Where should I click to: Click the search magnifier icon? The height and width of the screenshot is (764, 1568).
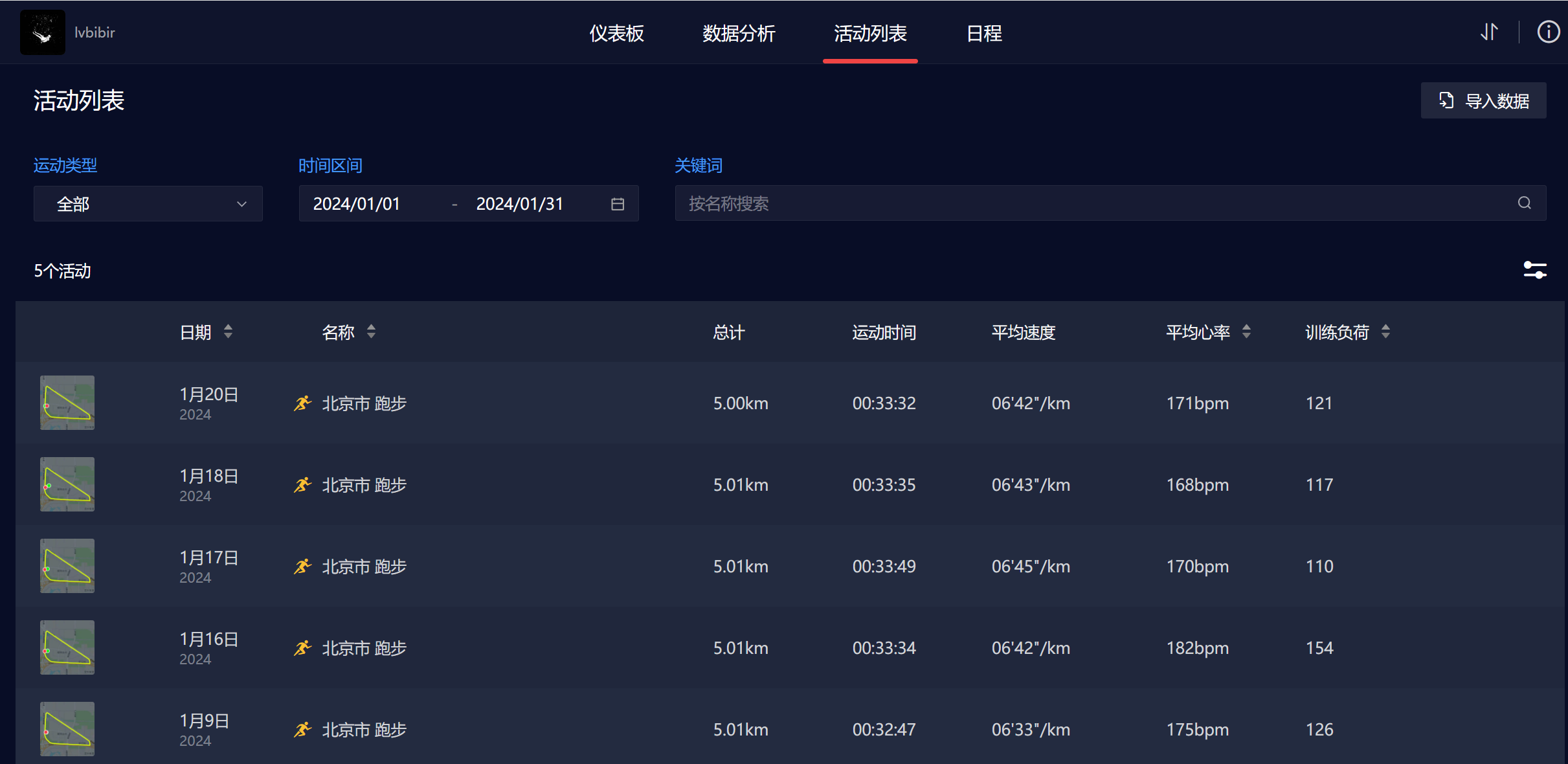pyautogui.click(x=1524, y=203)
